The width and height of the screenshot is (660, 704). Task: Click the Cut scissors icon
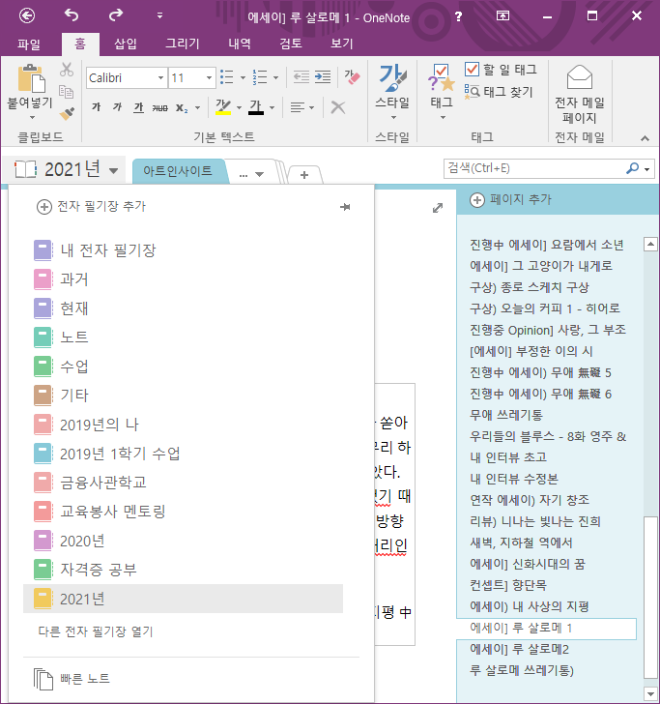[x=66, y=70]
